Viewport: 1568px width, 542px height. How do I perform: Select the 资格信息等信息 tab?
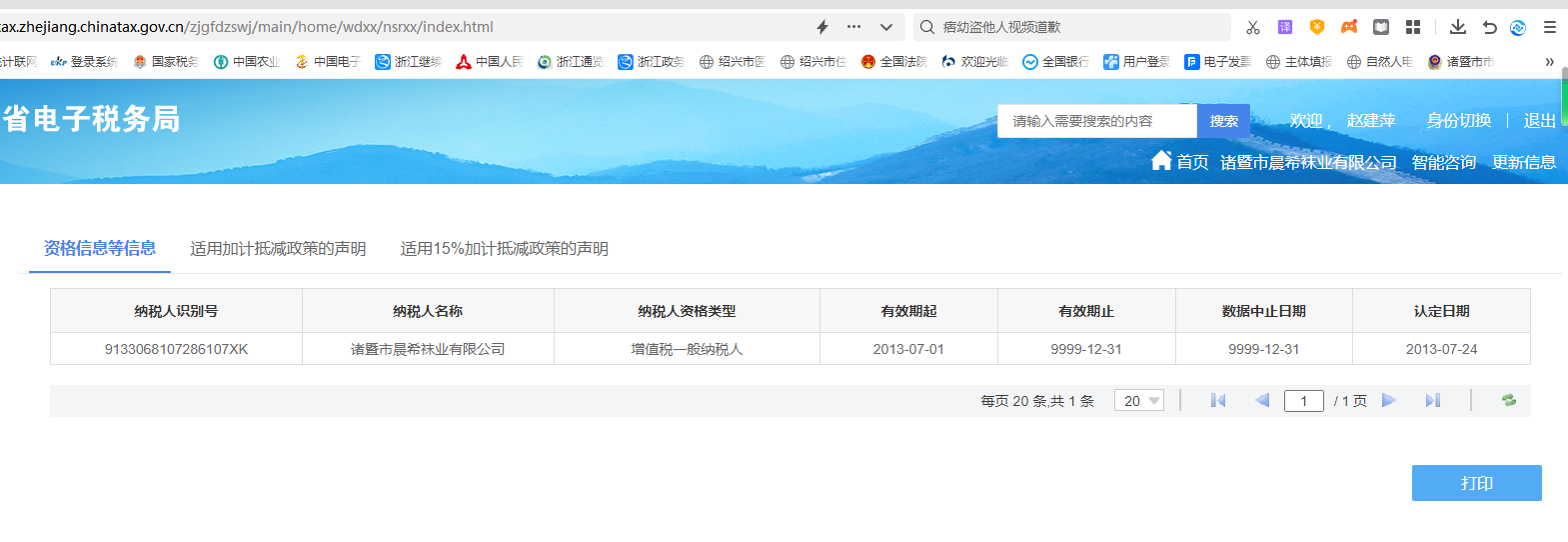click(x=100, y=248)
